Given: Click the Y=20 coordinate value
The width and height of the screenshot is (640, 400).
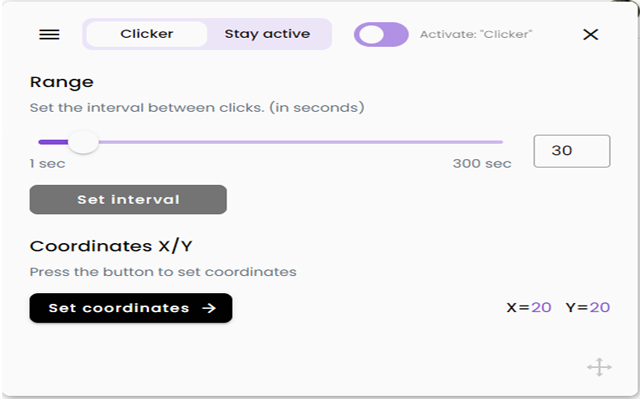Looking at the screenshot, I should click(588, 308).
